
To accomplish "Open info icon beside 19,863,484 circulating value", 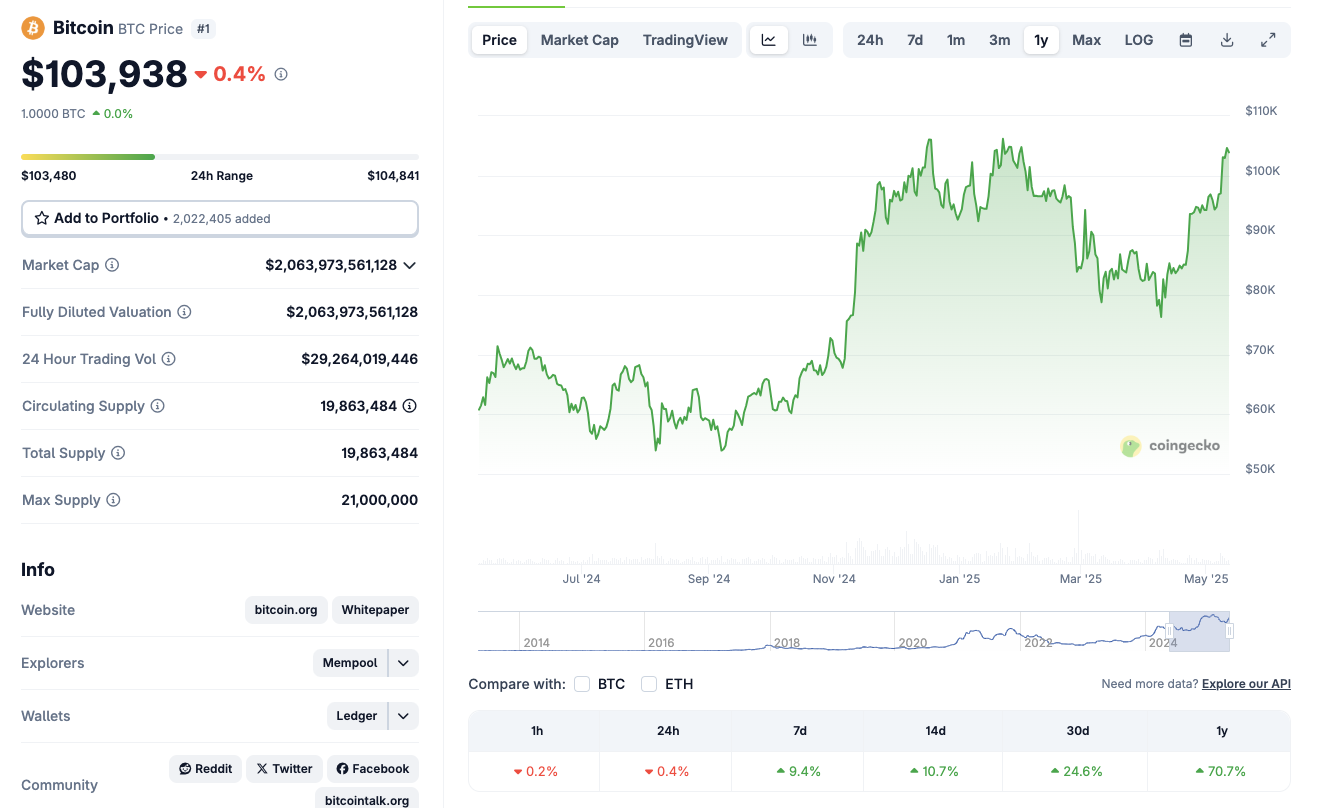I will (x=410, y=406).
